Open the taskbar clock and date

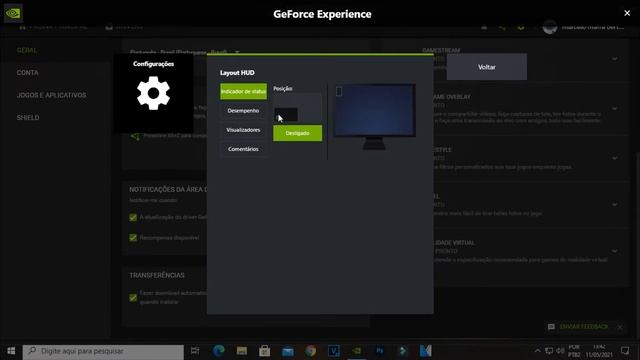click(599, 351)
